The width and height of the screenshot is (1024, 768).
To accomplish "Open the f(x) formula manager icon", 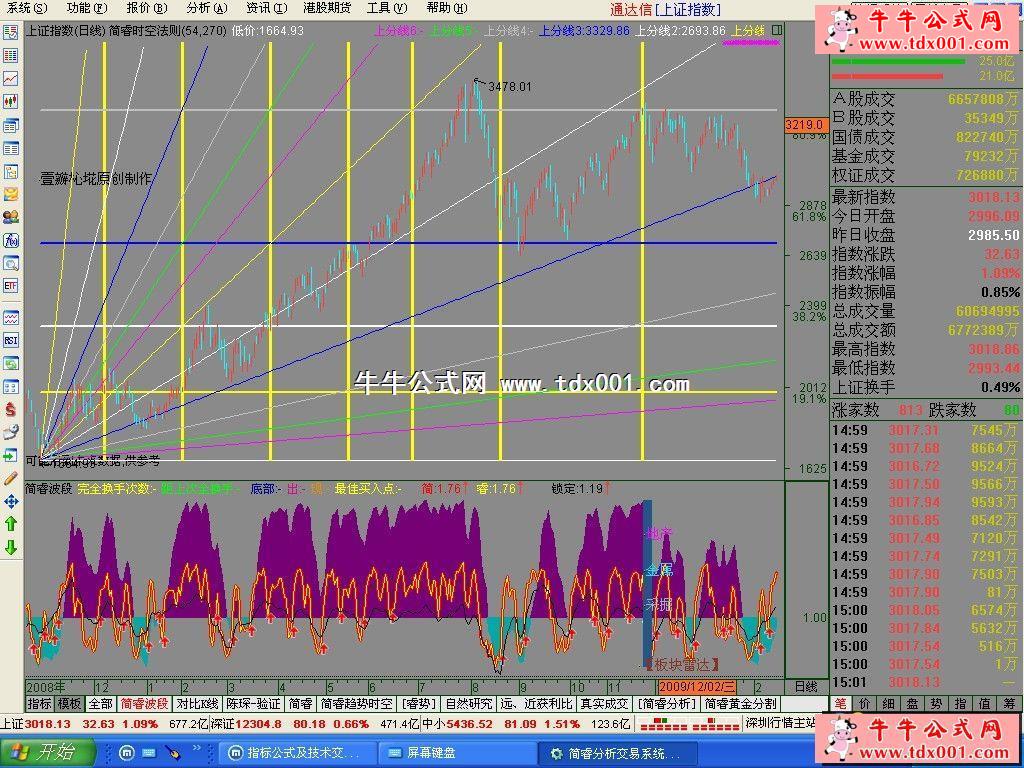I will pyautogui.click(x=10, y=240).
